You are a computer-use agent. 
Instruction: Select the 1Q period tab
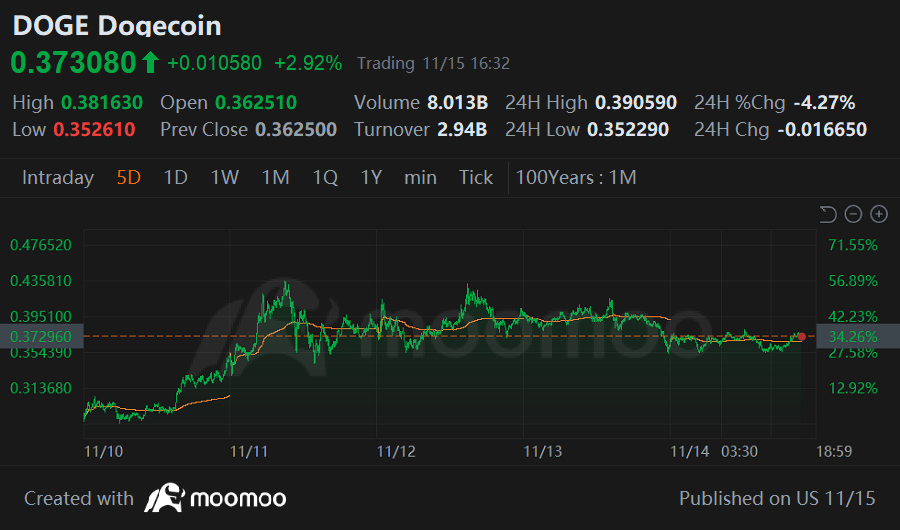click(x=325, y=177)
